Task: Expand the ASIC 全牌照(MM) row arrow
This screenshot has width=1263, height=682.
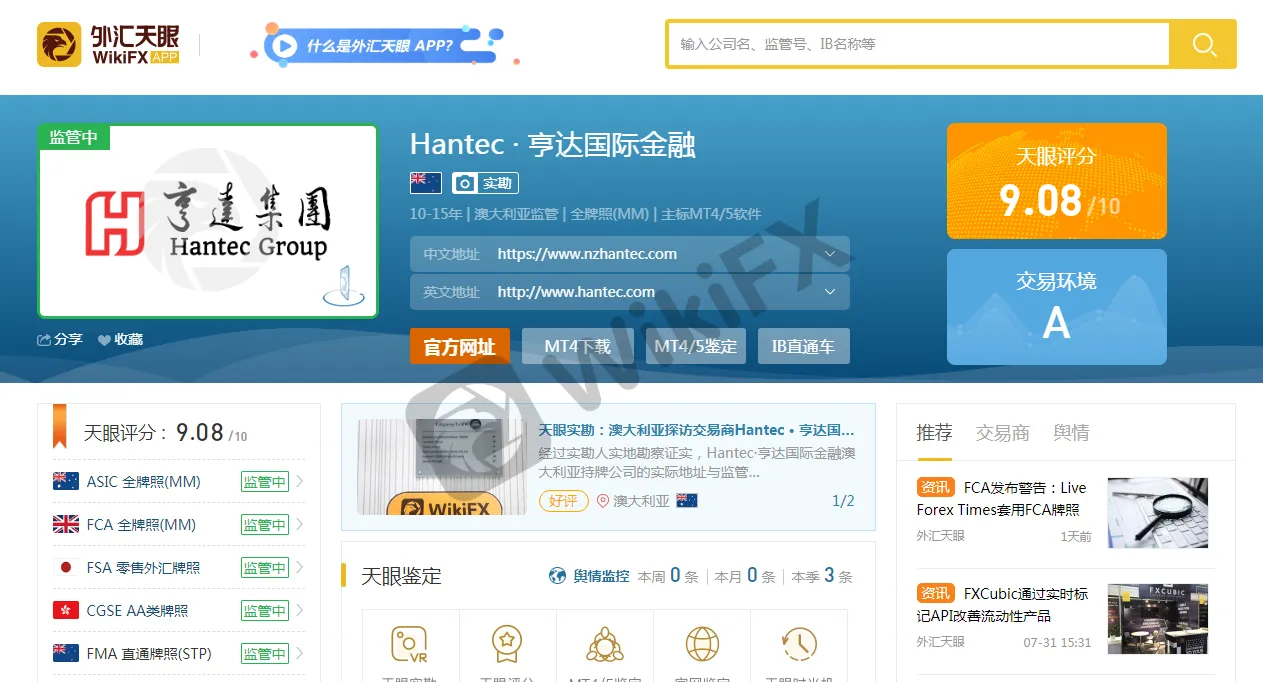Action: pyautogui.click(x=299, y=482)
